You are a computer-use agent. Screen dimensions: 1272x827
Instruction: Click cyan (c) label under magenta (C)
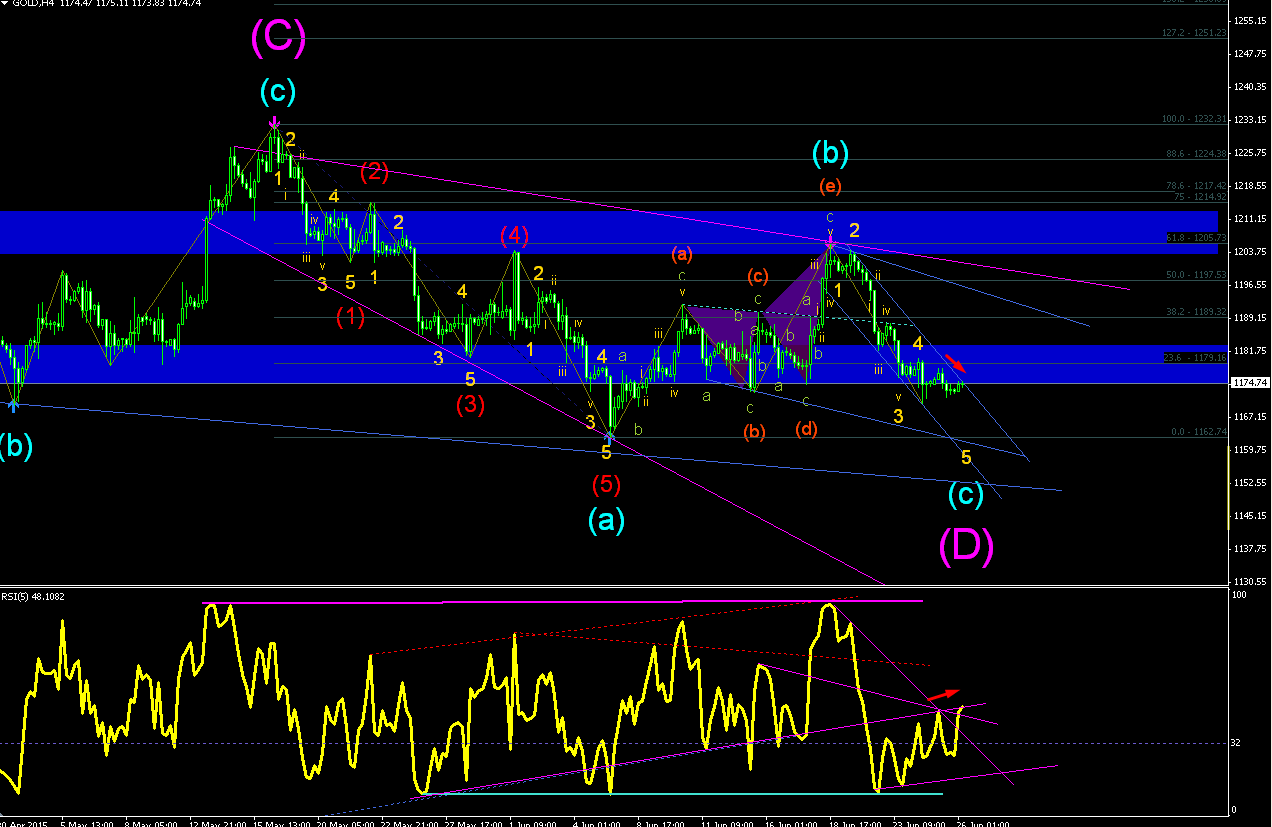tap(278, 92)
